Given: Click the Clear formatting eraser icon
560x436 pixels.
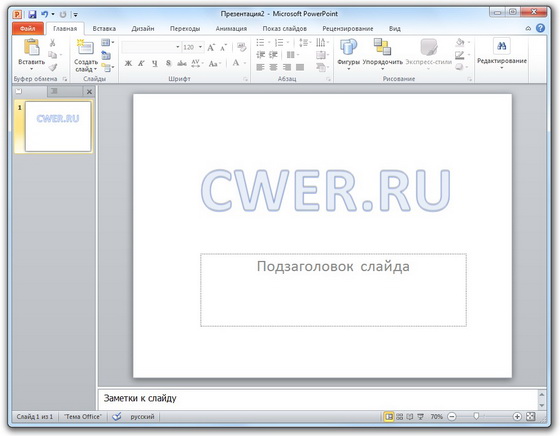Looking at the screenshot, I should coord(241,47).
